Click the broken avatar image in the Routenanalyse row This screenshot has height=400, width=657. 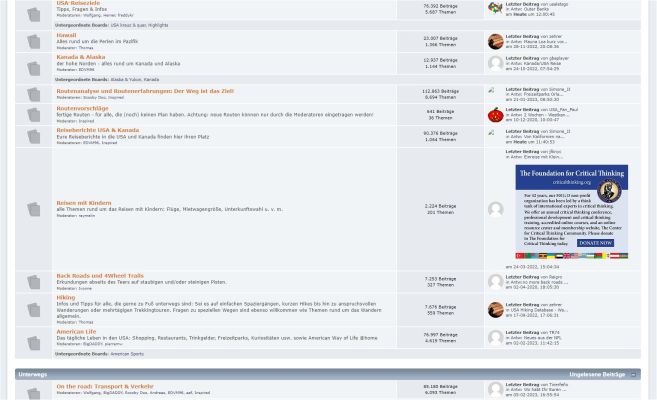[491, 90]
